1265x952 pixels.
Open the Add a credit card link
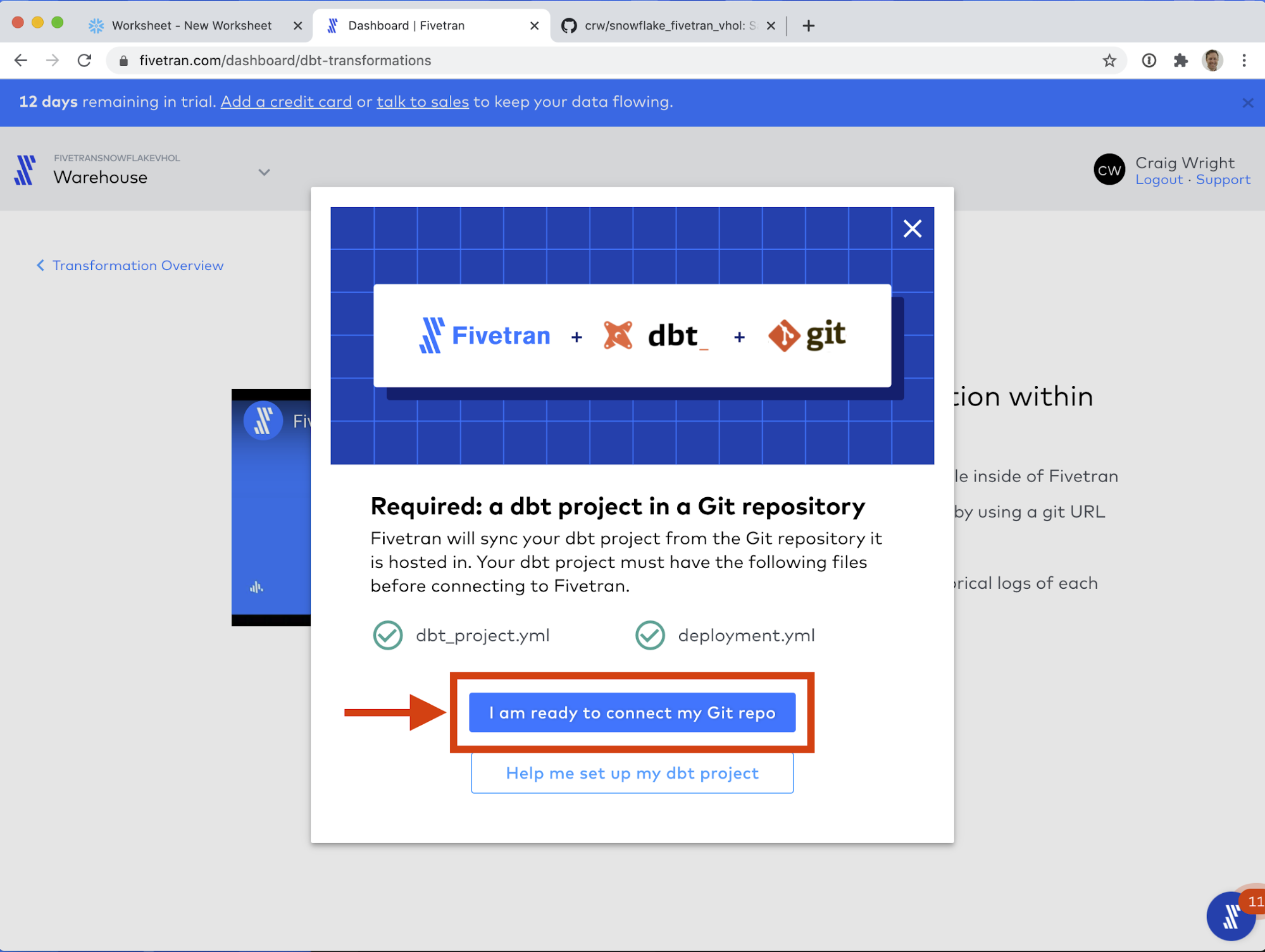286,102
